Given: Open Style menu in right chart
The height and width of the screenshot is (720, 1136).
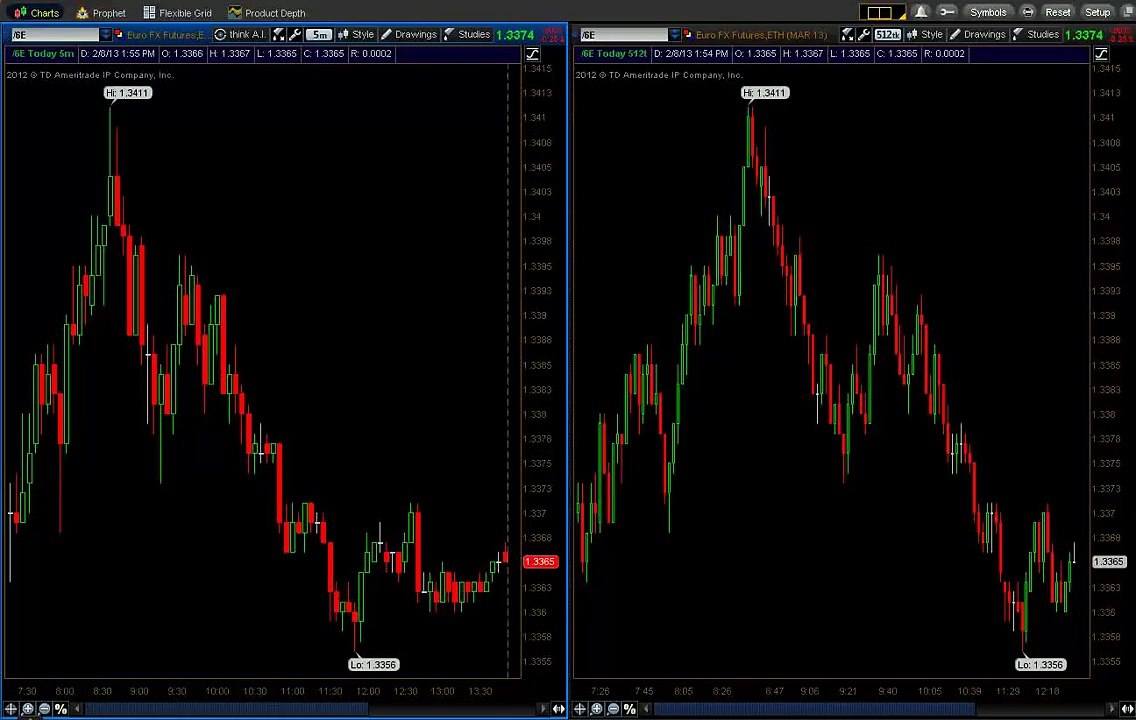Looking at the screenshot, I should 925,35.
